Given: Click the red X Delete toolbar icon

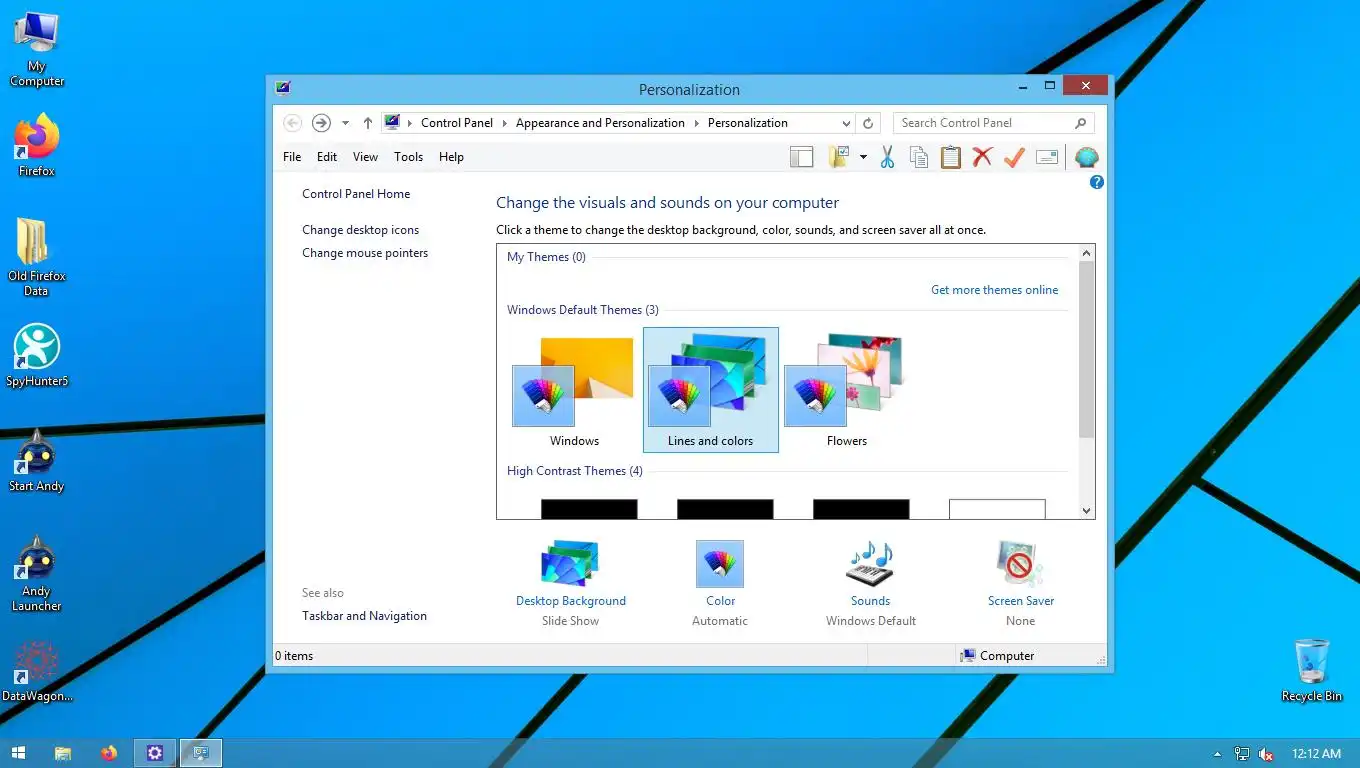Looking at the screenshot, I should (x=982, y=157).
